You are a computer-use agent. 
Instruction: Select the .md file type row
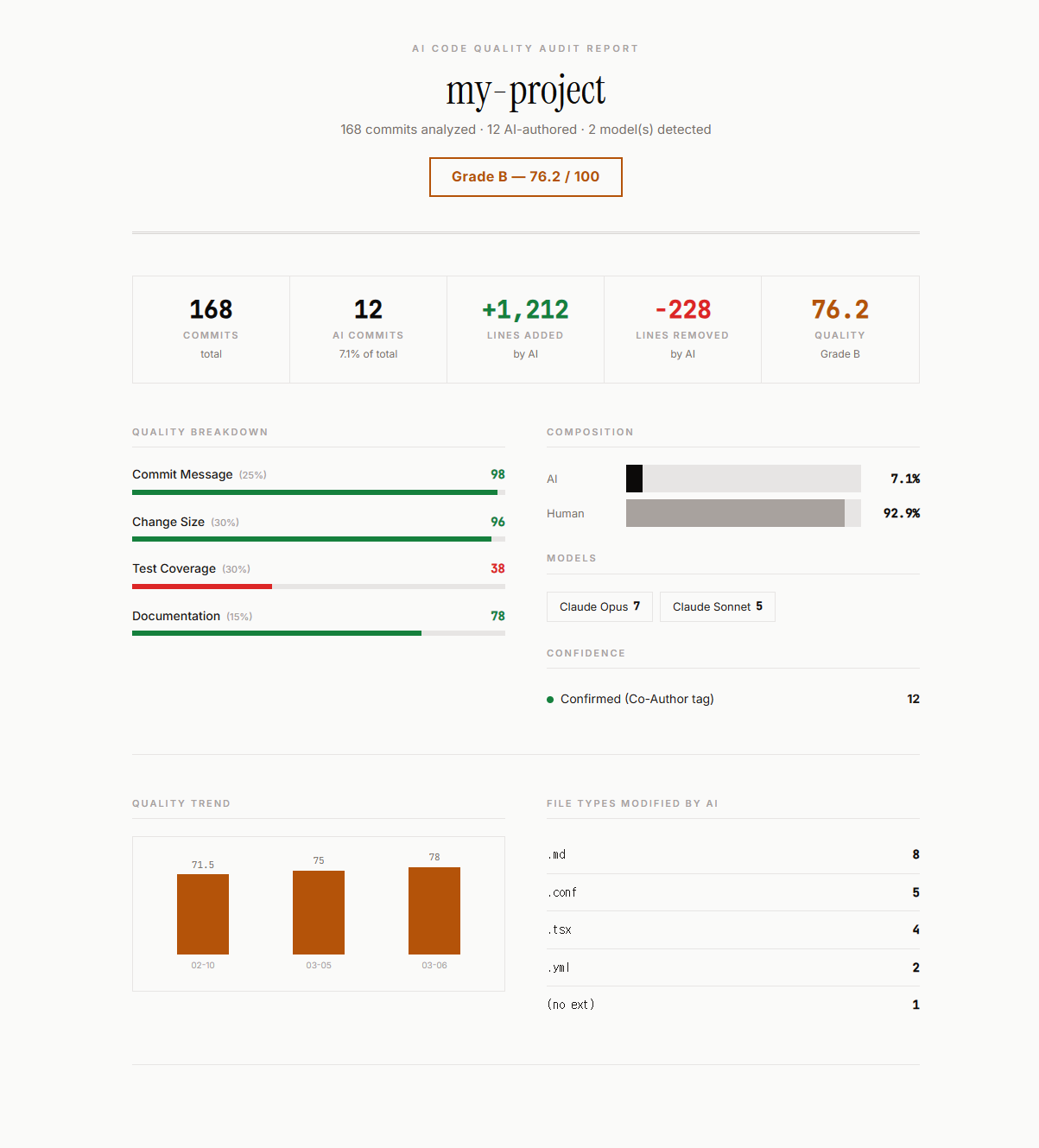(733, 854)
